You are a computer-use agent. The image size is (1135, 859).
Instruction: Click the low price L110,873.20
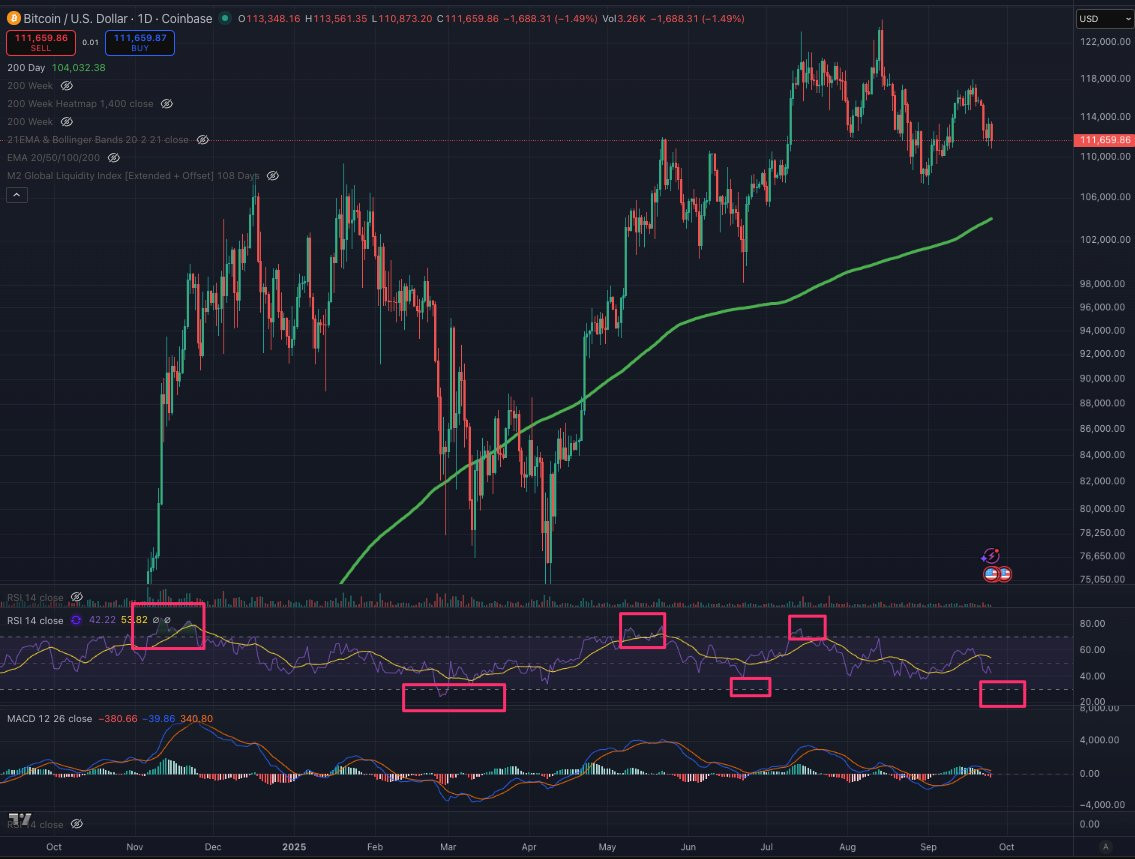(402, 19)
